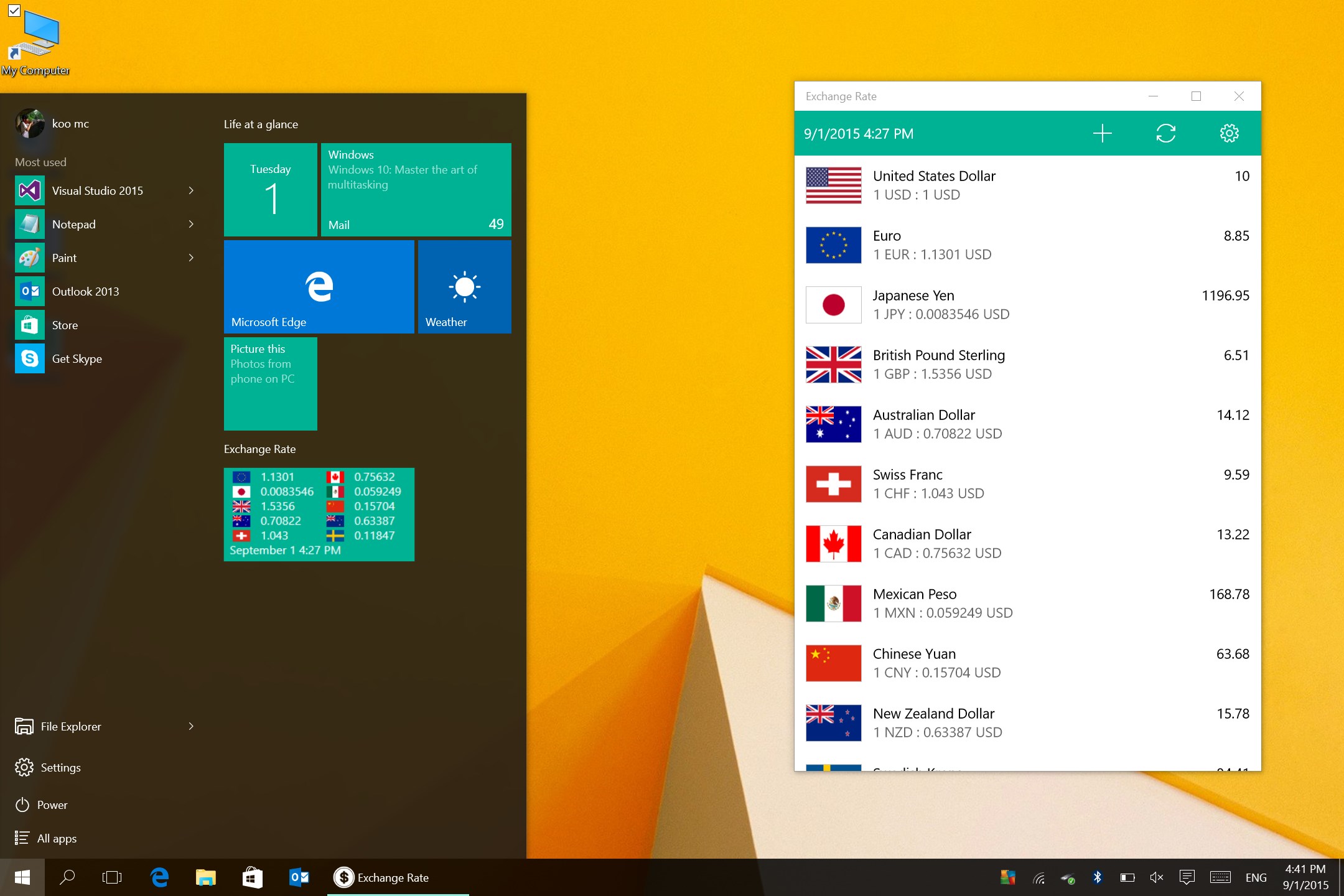1344x896 pixels.
Task: Launch the Microsoft Edge tile
Action: pyautogui.click(x=319, y=287)
